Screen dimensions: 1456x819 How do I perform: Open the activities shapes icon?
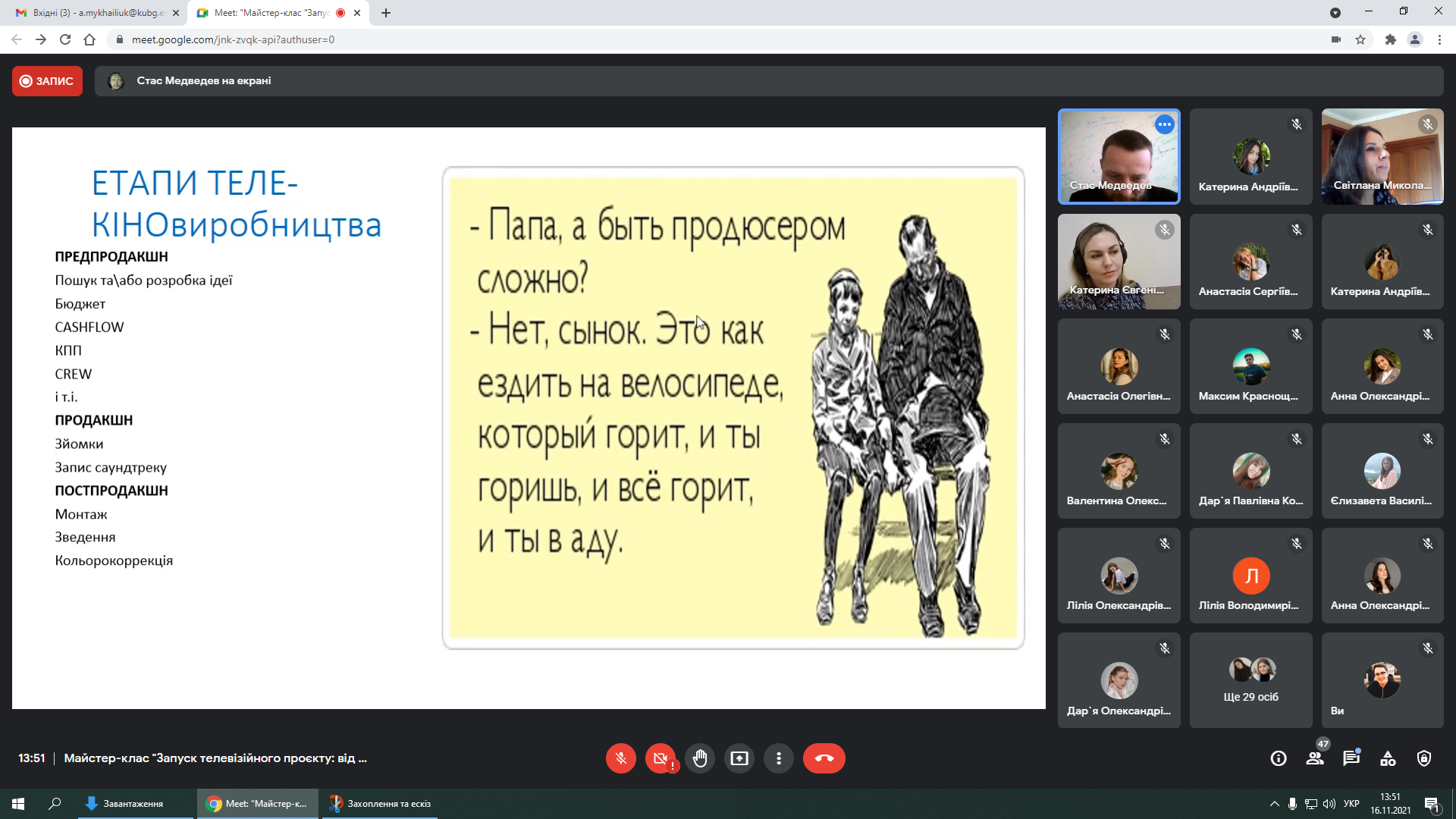1388,758
